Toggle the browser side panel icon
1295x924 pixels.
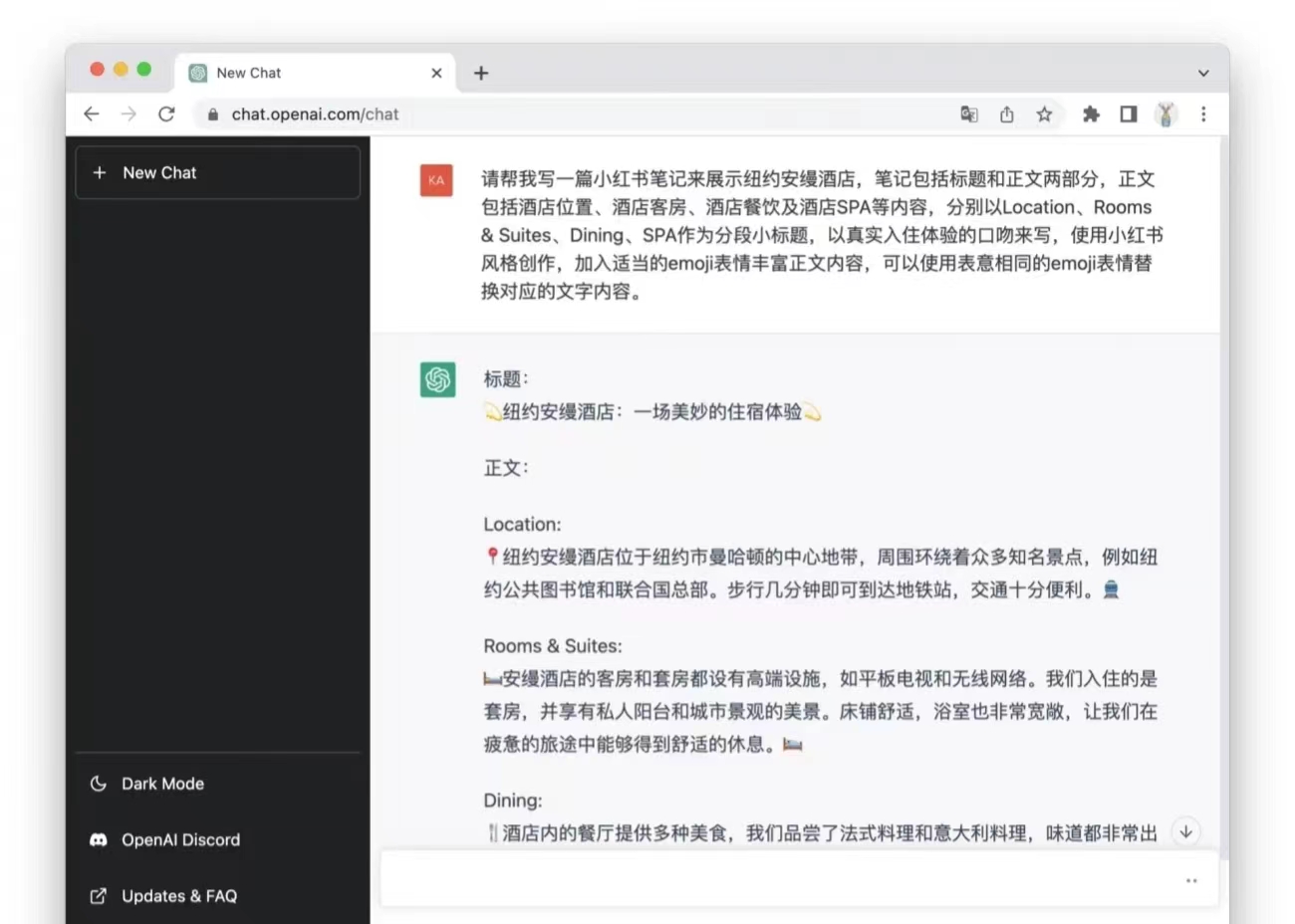pyautogui.click(x=1129, y=115)
